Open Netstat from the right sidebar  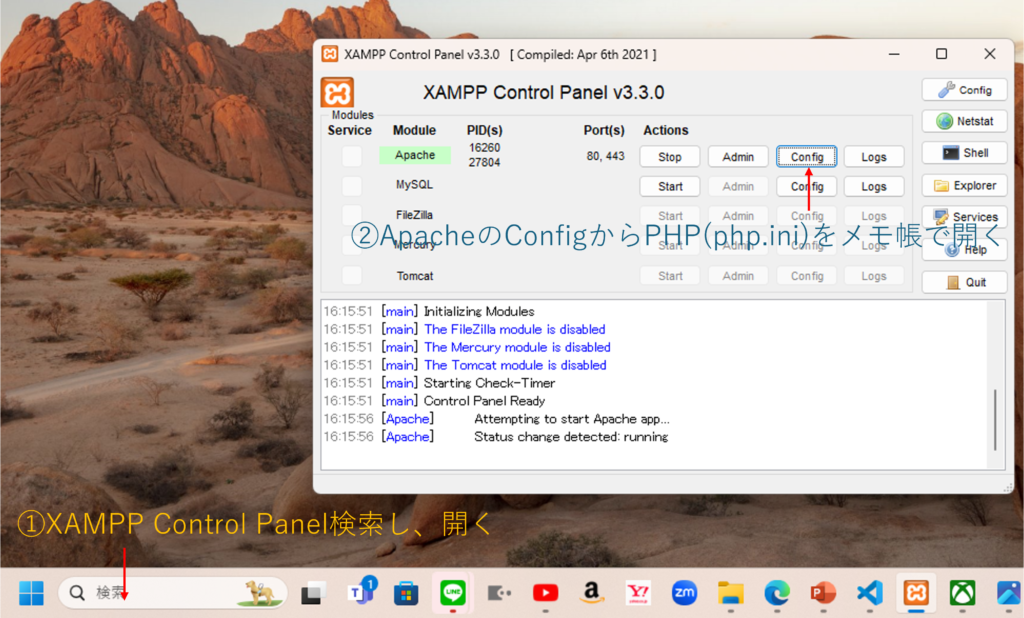coord(964,121)
